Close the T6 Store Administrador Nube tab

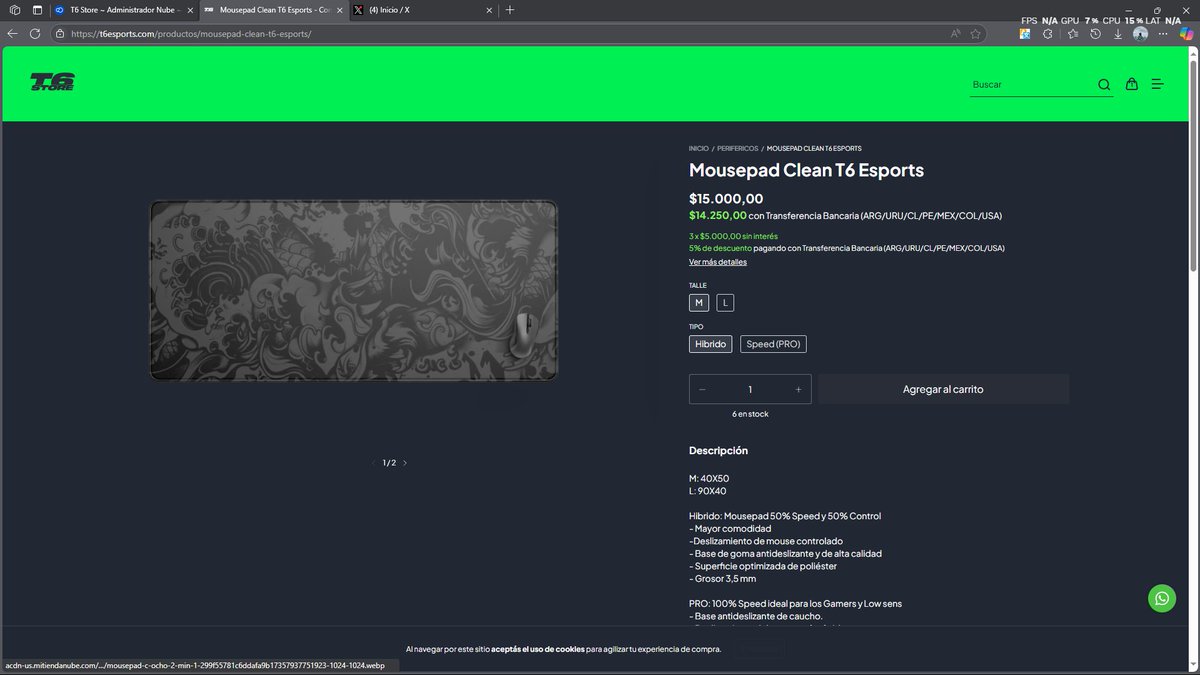click(x=190, y=9)
